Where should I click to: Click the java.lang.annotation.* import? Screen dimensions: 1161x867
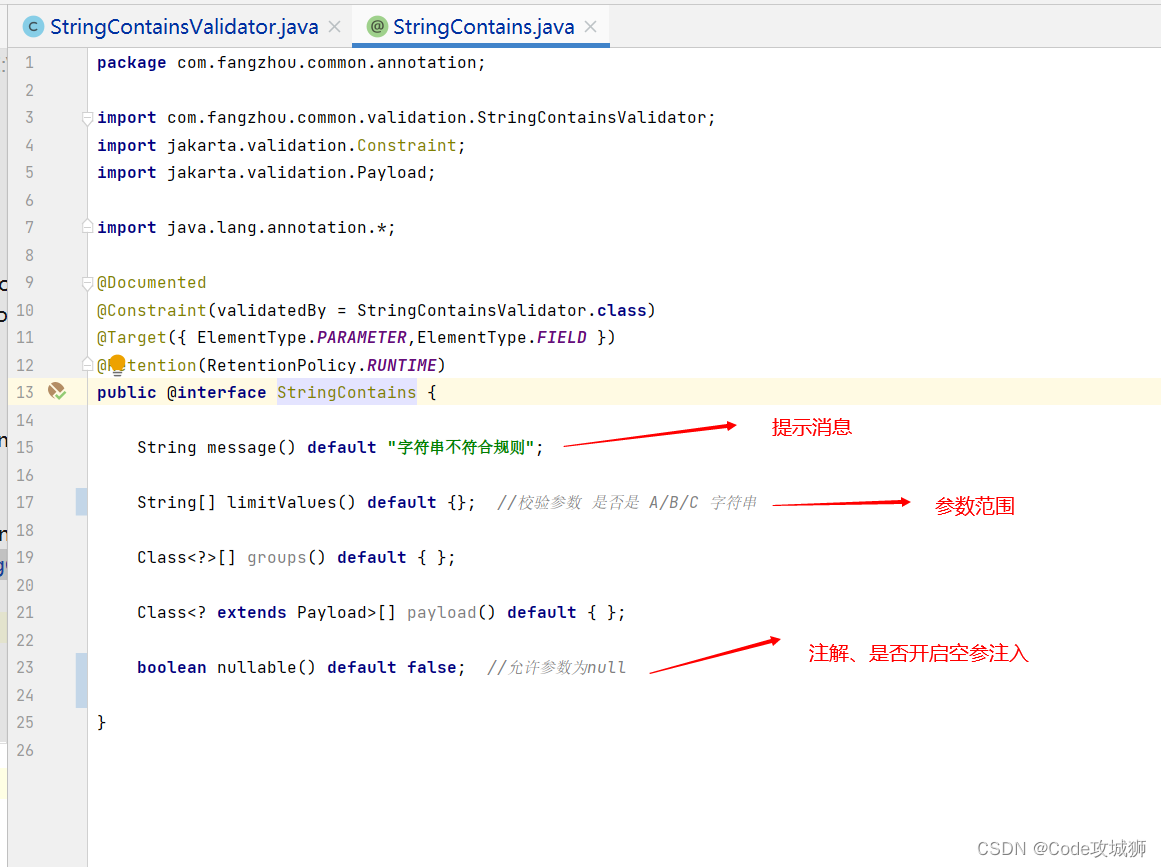tap(277, 228)
